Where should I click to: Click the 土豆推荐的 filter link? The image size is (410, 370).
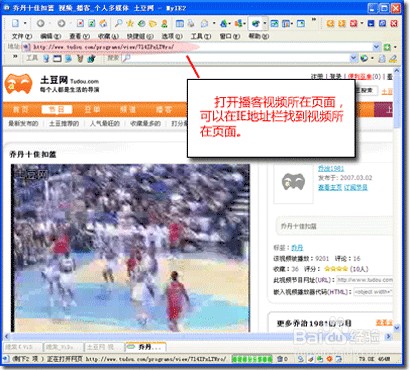pos(64,124)
